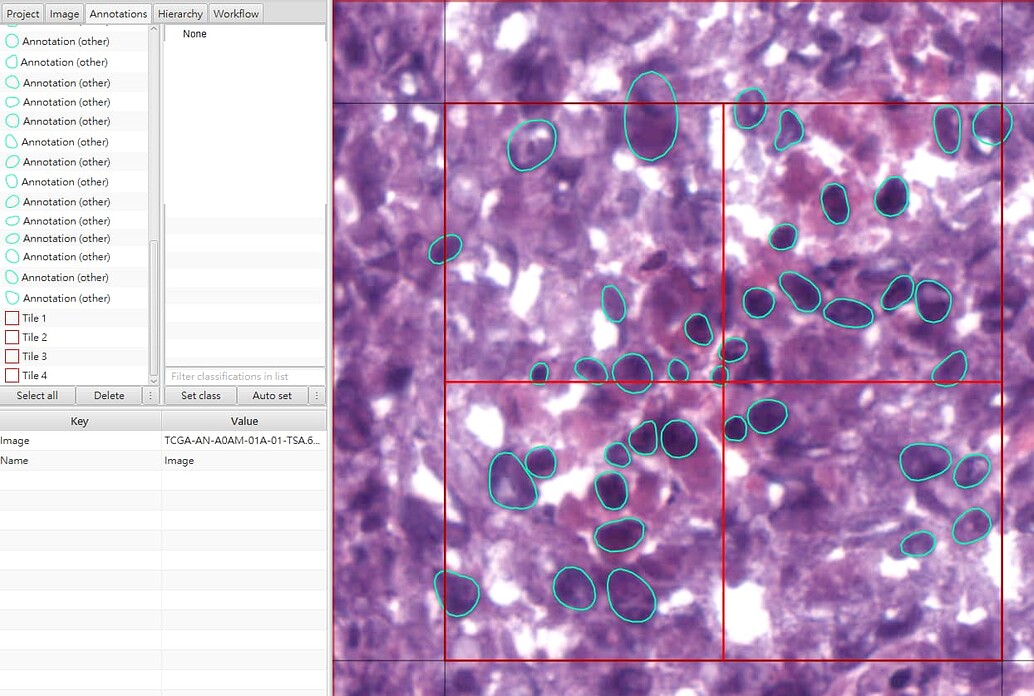Toggle the Tile 2 checkbox
The image size is (1034, 696).
(x=11, y=337)
